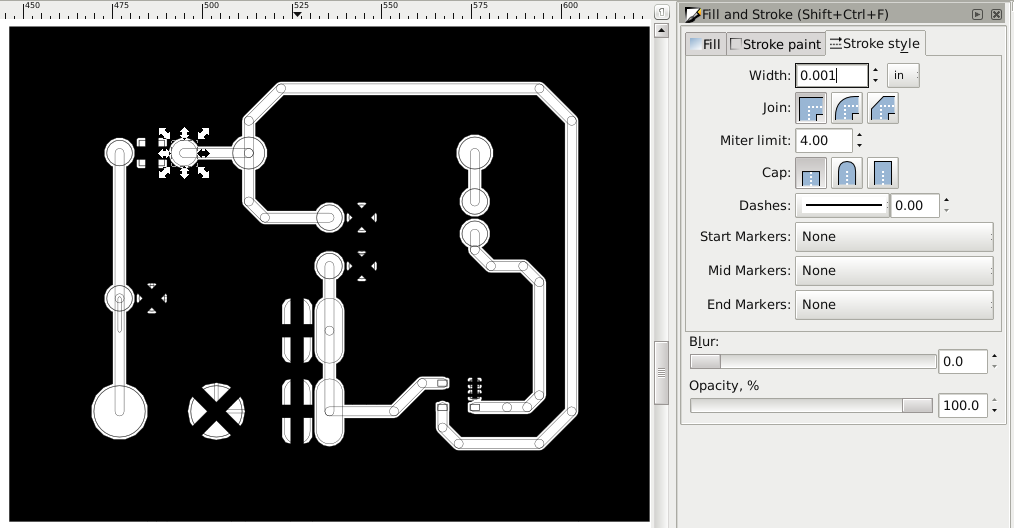Select the butt cap icon
The width and height of the screenshot is (1014, 528).
(x=811, y=173)
